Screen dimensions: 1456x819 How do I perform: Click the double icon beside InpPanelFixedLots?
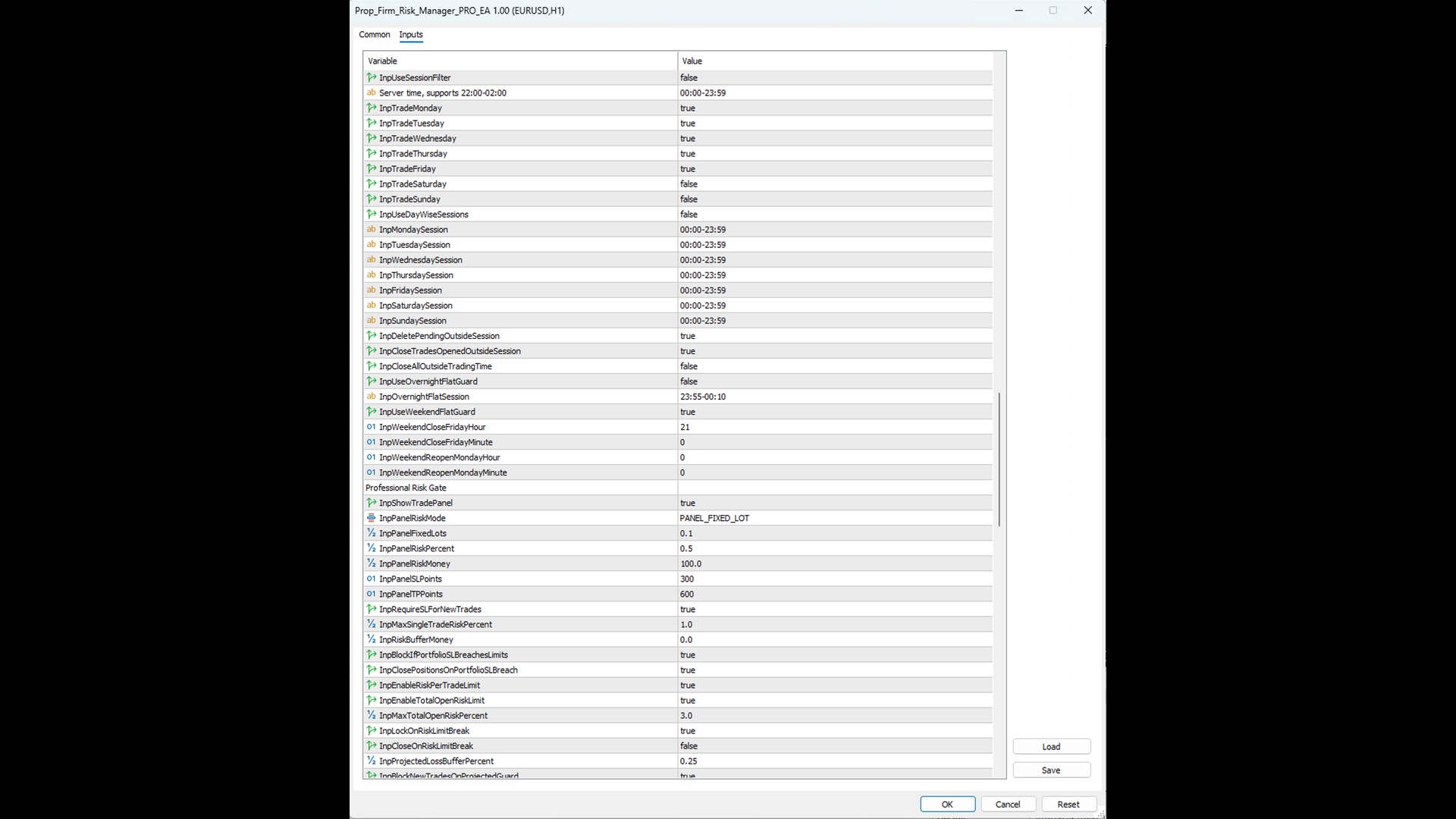372,533
